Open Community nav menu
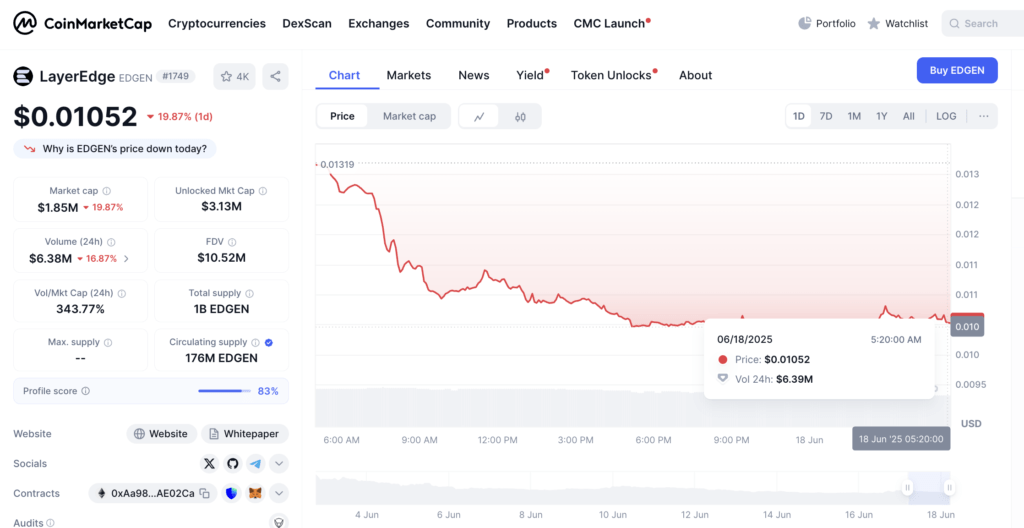 click(x=458, y=24)
